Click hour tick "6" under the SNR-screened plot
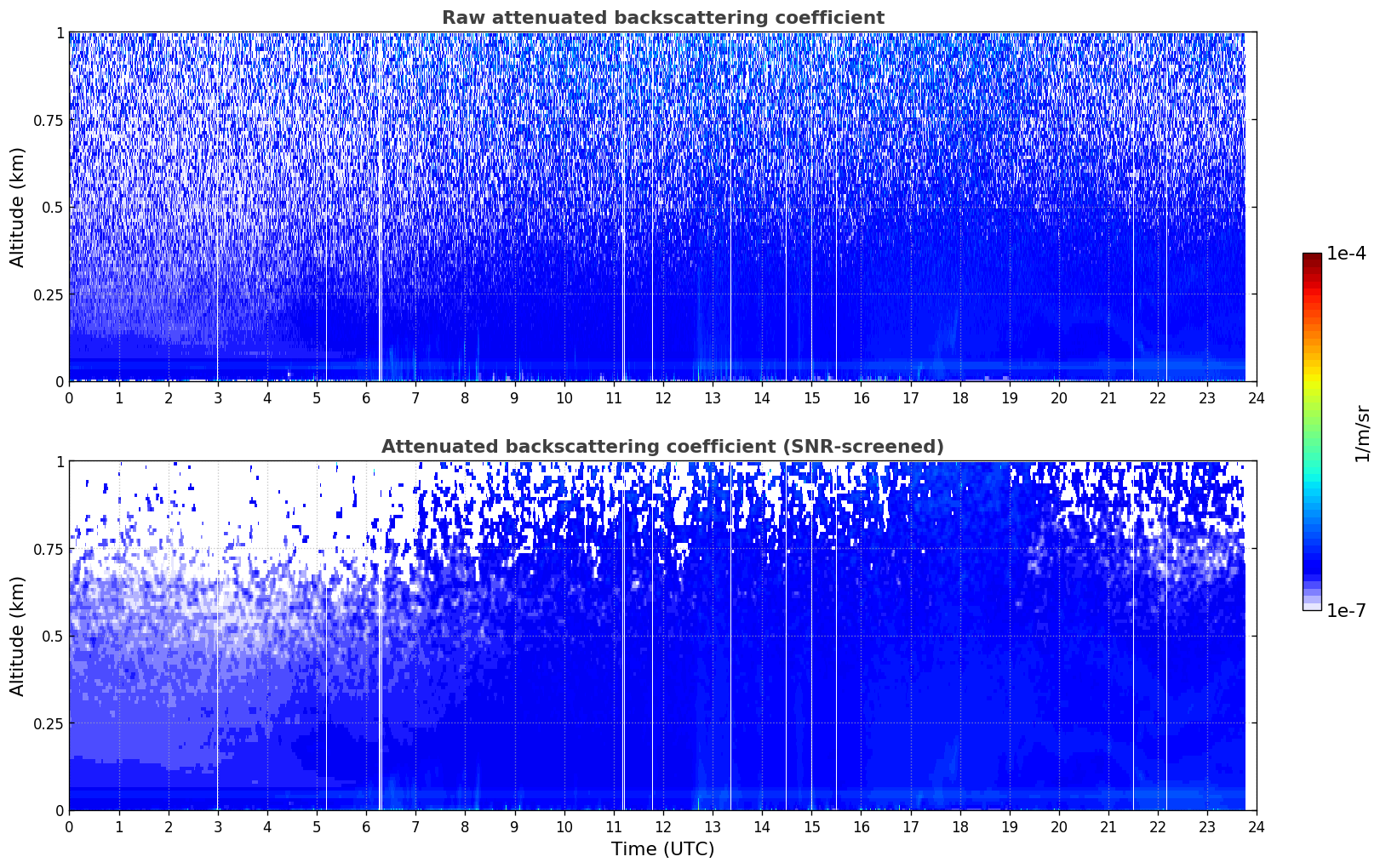 point(366,826)
